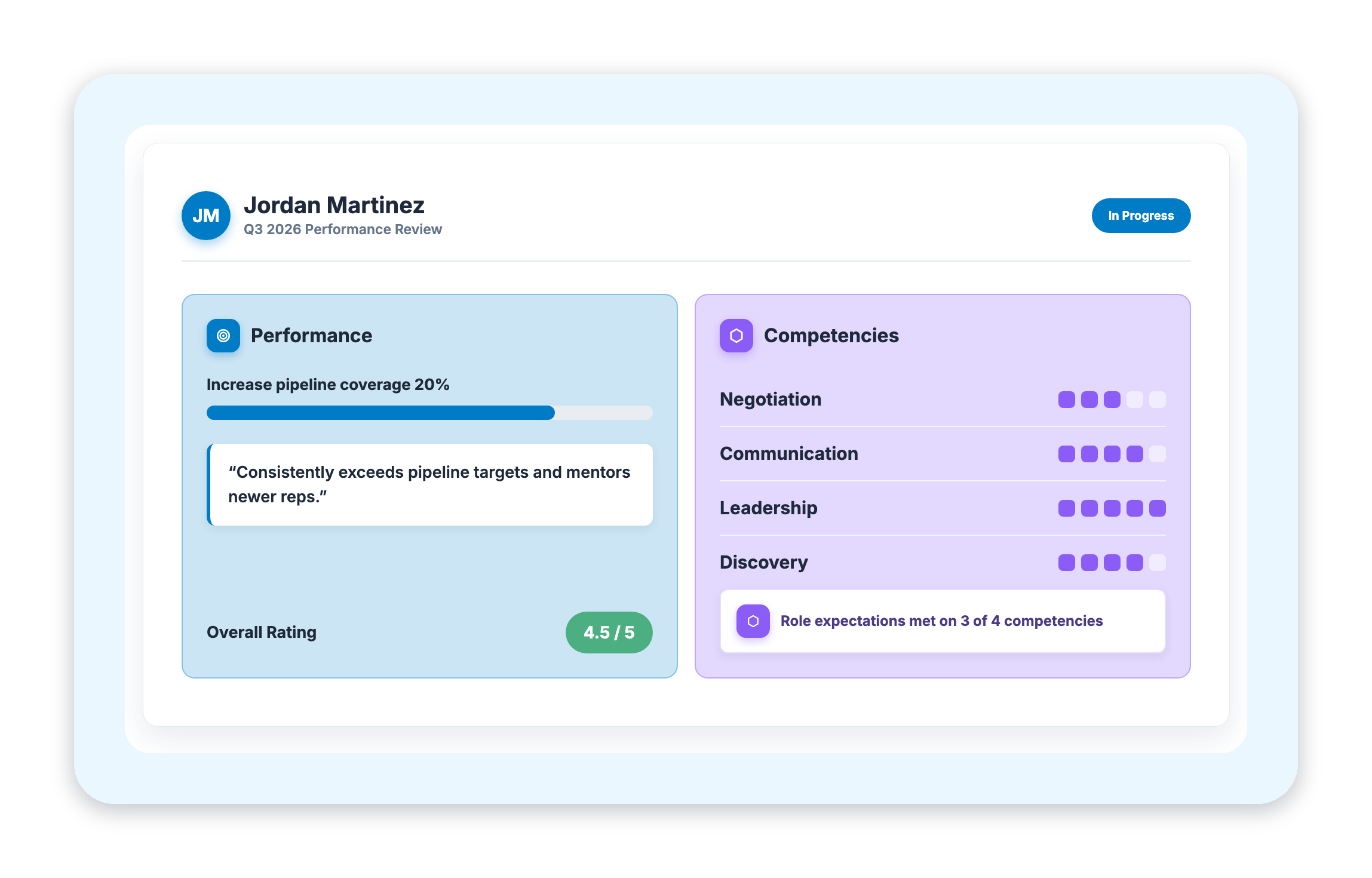Click the Overall Rating label

[x=262, y=633]
